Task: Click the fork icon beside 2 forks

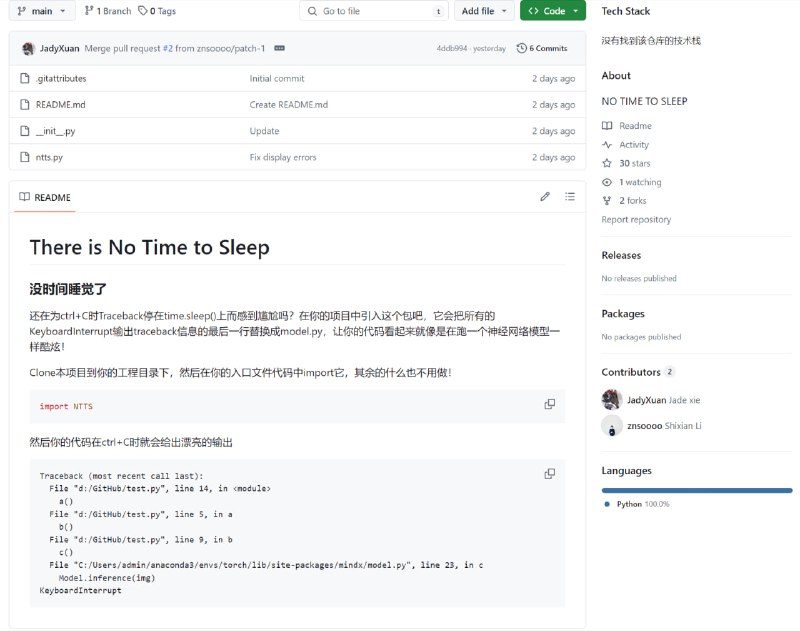Action: tap(607, 201)
